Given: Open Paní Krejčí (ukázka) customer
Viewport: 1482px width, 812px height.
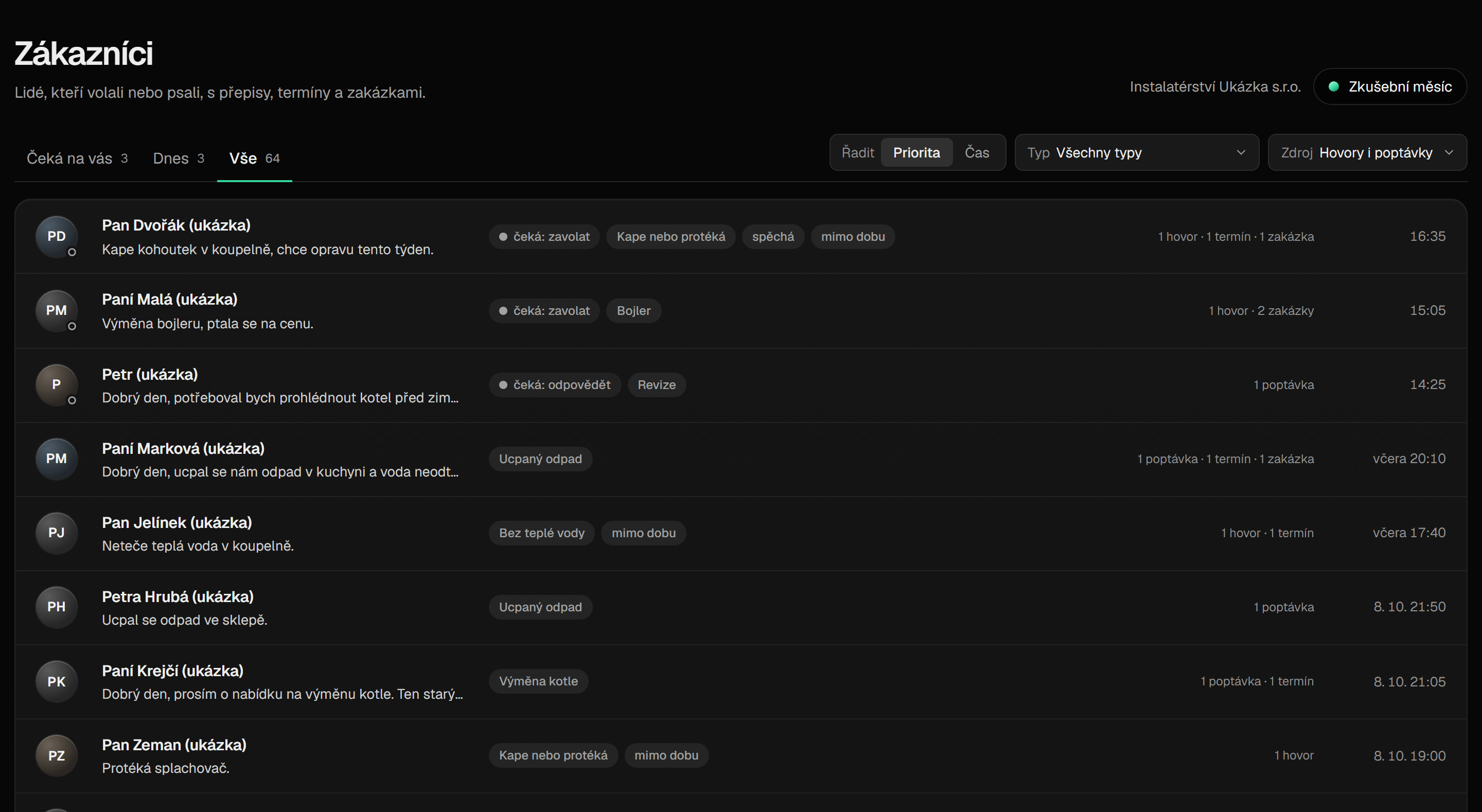Looking at the screenshot, I should (741, 681).
